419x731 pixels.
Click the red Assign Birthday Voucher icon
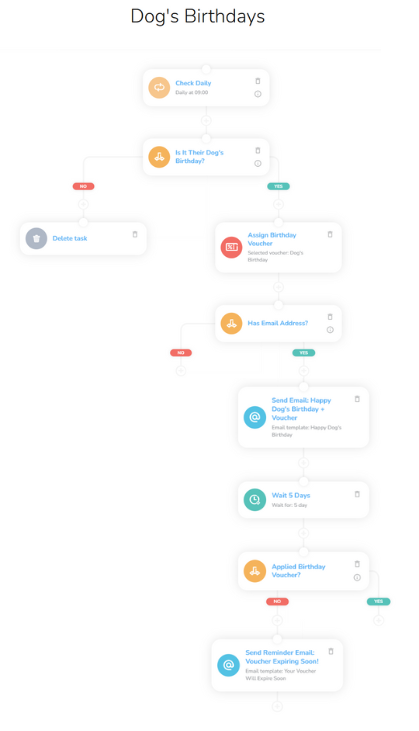coord(231,247)
